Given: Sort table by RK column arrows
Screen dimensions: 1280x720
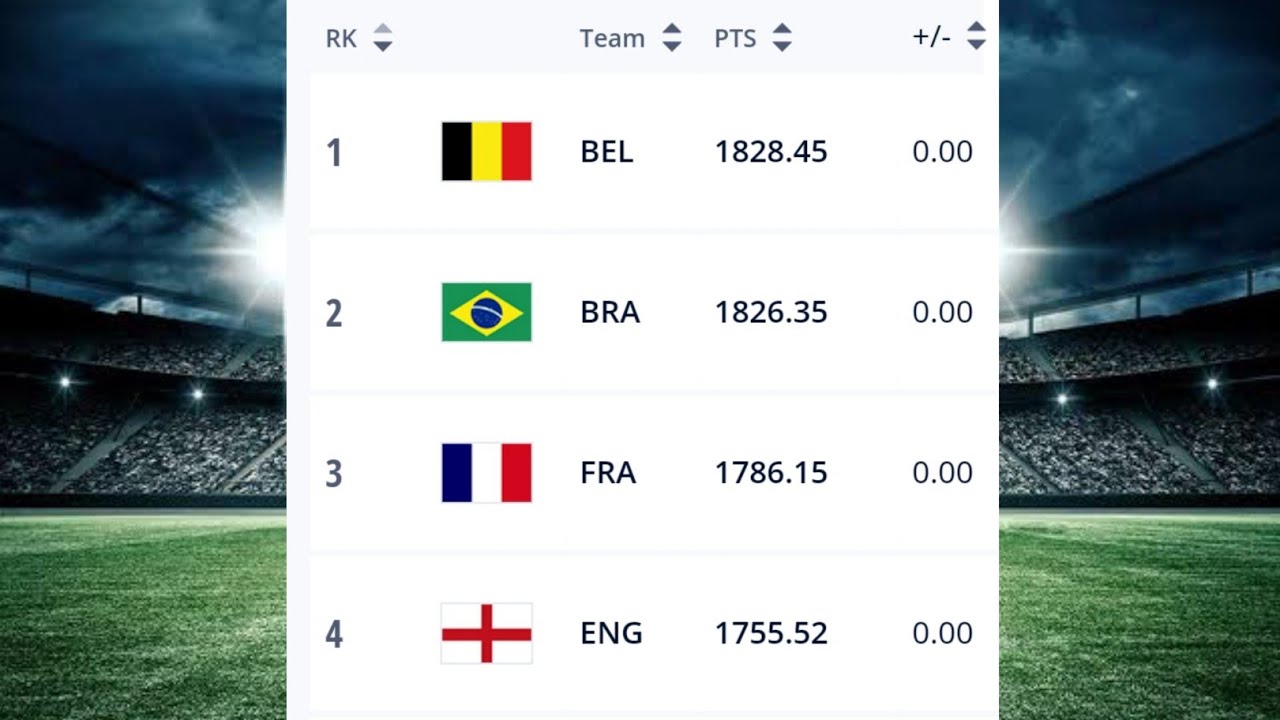Looking at the screenshot, I should [x=383, y=39].
